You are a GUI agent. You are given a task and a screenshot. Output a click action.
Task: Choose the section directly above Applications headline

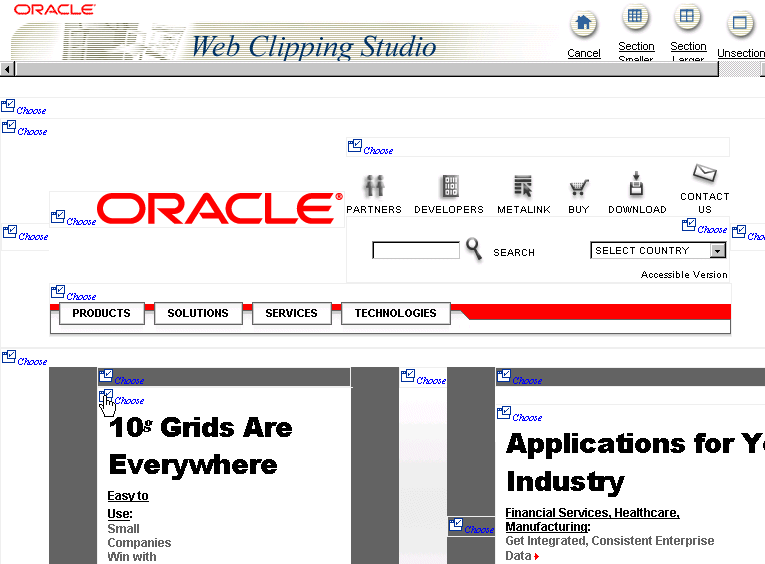[x=520, y=414]
